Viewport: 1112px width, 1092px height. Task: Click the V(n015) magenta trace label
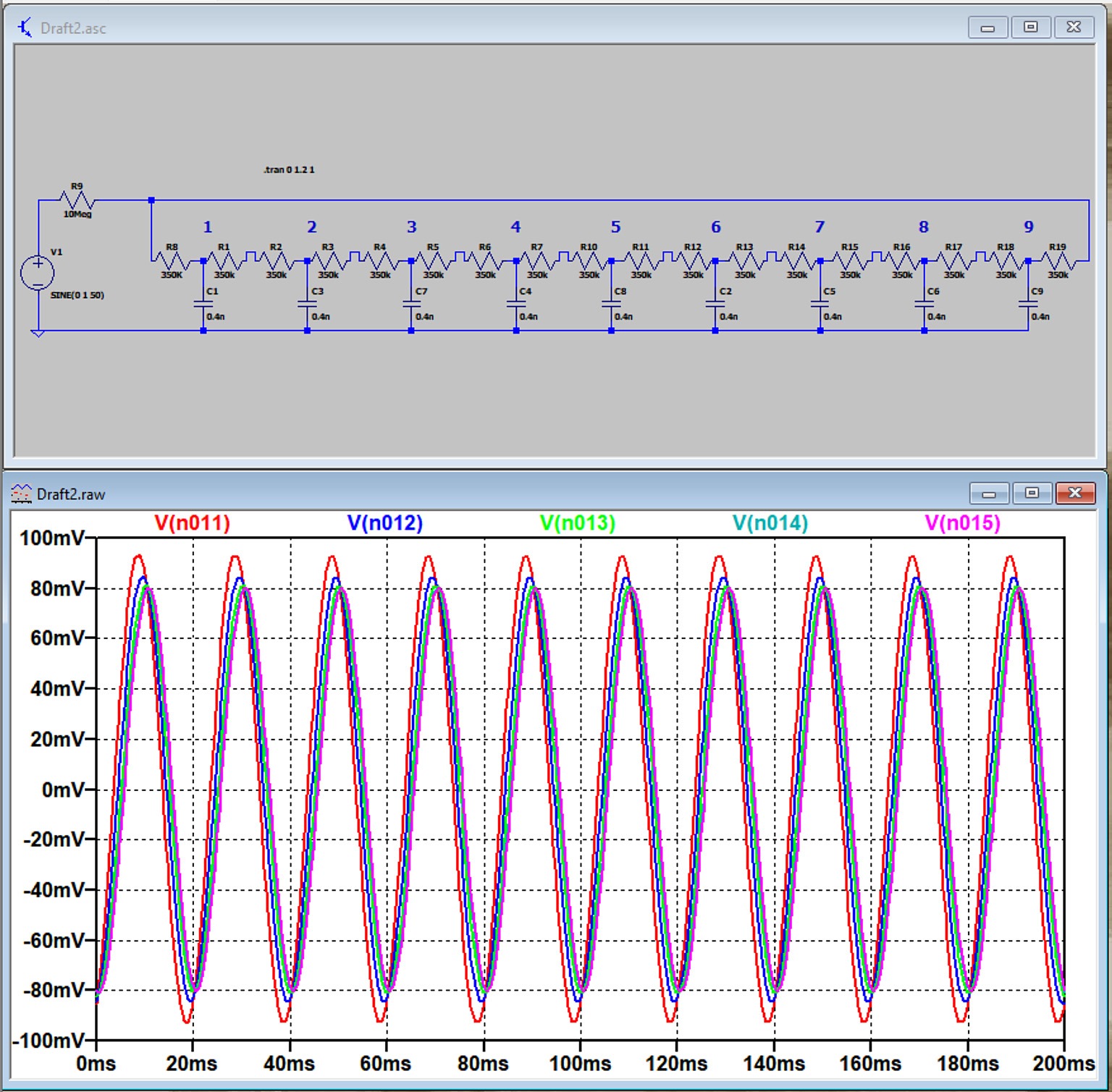click(x=962, y=523)
